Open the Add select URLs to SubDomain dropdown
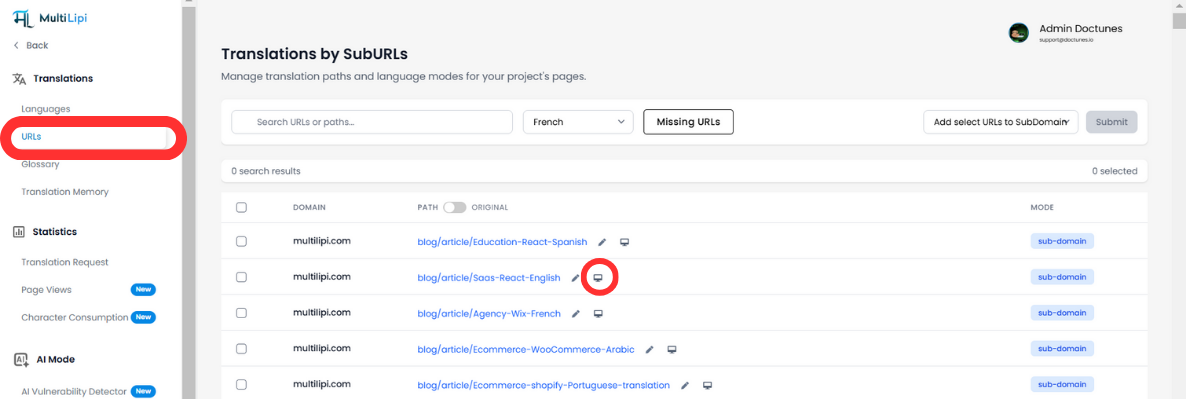Image resolution: width=1187 pixels, height=399 pixels. [x=1001, y=122]
